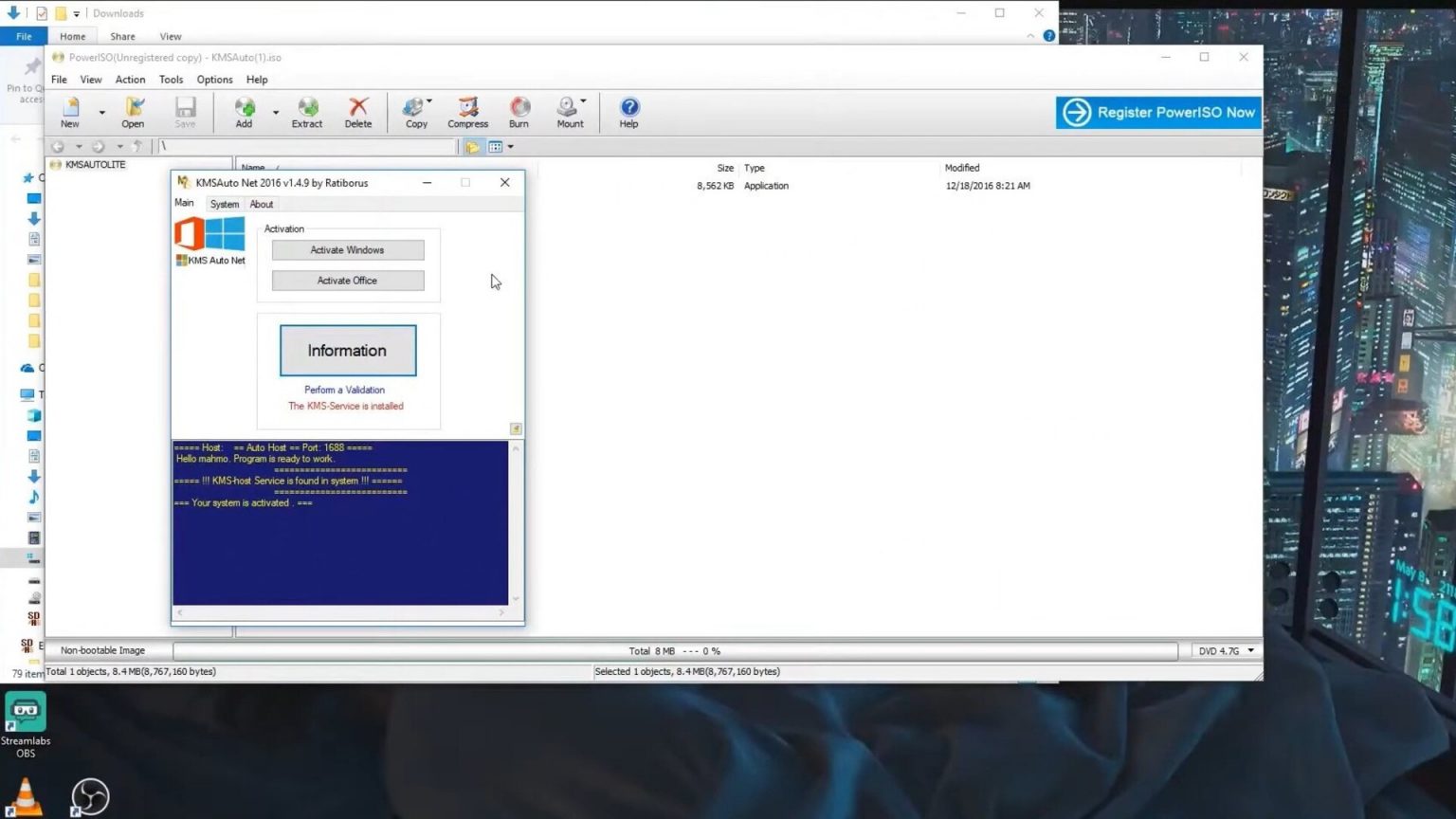Screen dimensions: 1456x819
Task: Delete the selected file with the Delete icon
Action: [358, 111]
